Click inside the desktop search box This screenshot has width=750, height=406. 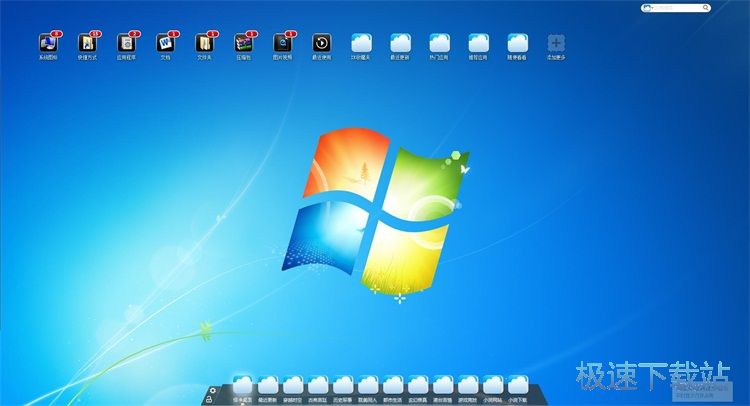(x=678, y=8)
